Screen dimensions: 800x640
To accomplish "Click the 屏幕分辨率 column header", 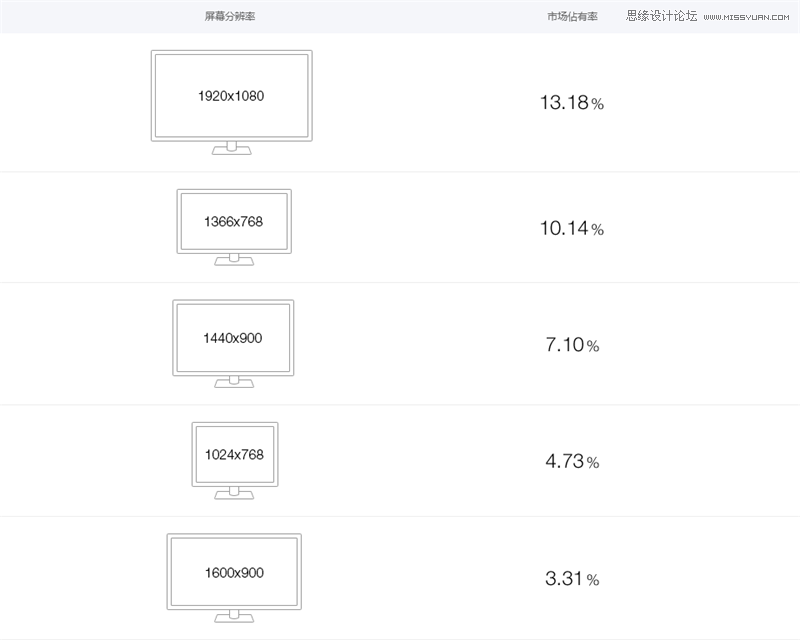I will [230, 16].
